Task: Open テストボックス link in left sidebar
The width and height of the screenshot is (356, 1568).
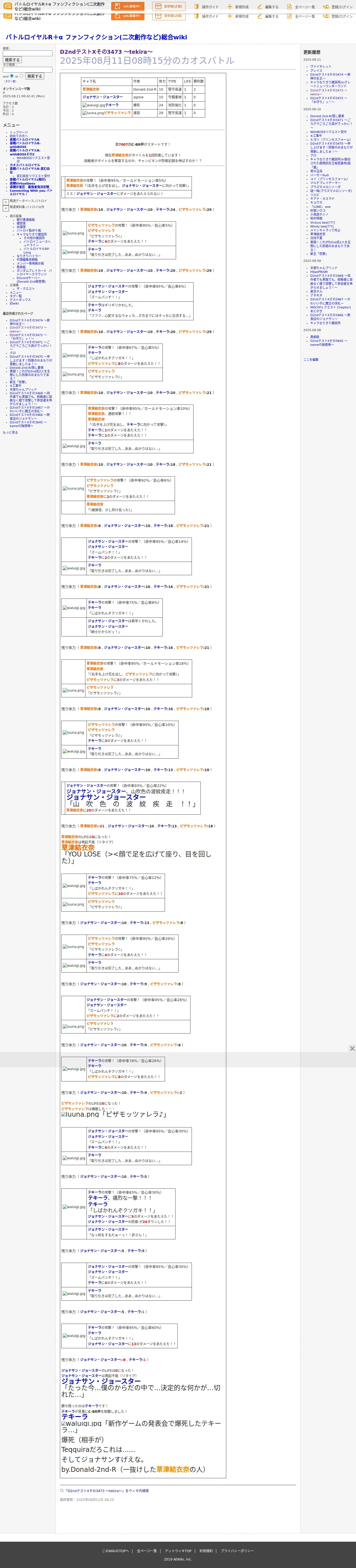Action: pyautogui.click(x=20, y=300)
